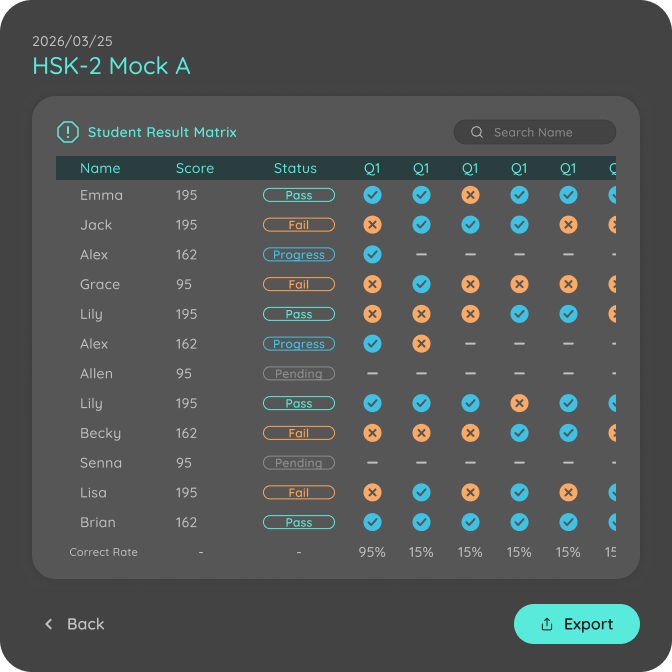The width and height of the screenshot is (672, 672).
Task: Open Emma's first Q1 check mark
Action: click(x=372, y=195)
